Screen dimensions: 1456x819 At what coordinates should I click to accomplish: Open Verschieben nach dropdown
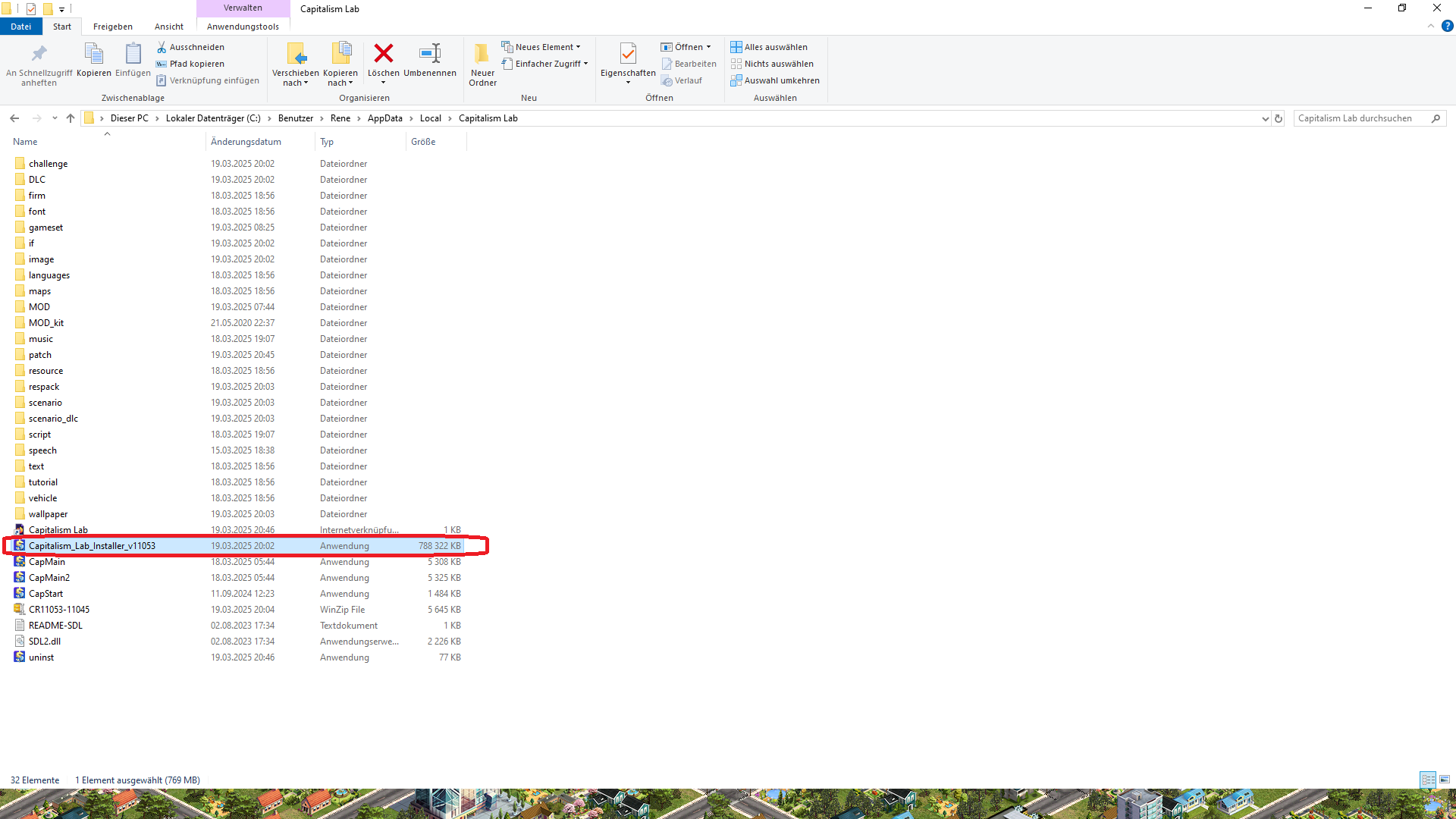tap(295, 64)
